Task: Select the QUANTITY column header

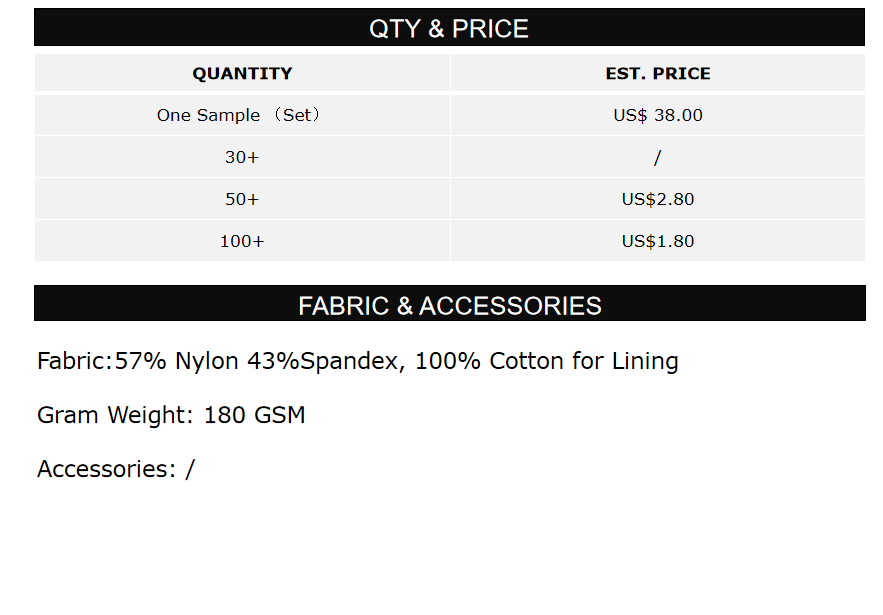Action: (x=242, y=73)
